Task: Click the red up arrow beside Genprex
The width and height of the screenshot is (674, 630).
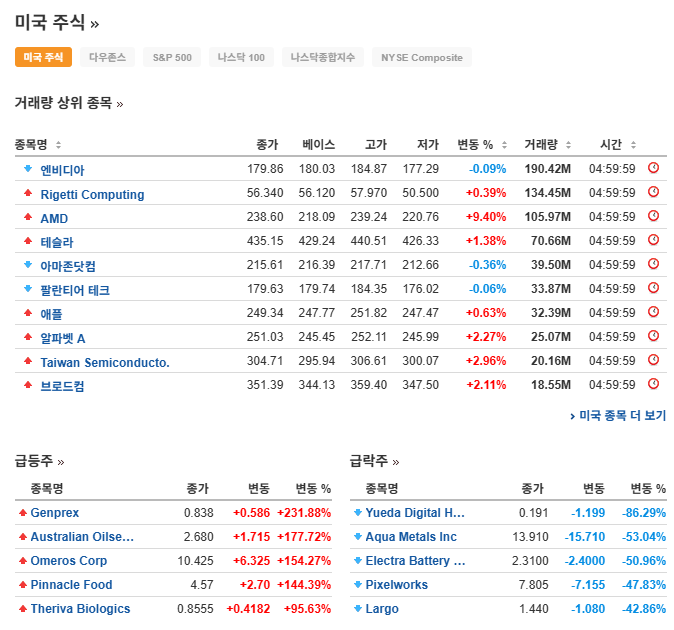Action: click(23, 513)
